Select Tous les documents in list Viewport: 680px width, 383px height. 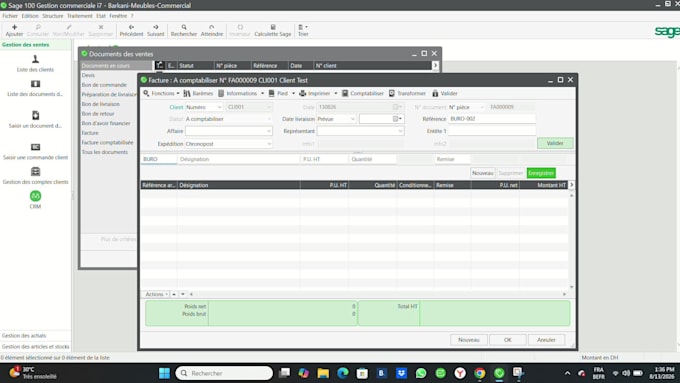coord(105,152)
